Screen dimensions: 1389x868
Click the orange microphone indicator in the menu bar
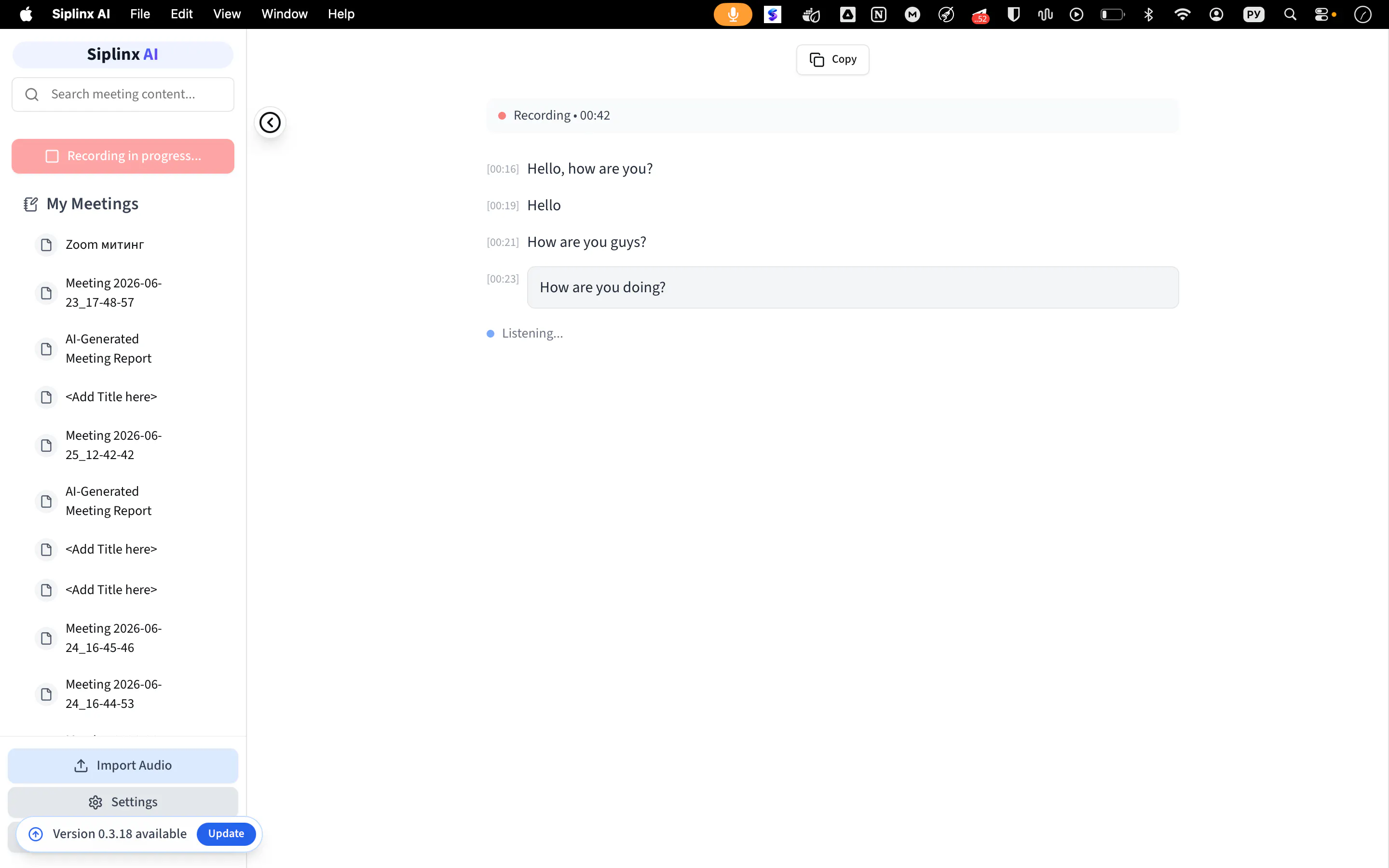(x=733, y=14)
